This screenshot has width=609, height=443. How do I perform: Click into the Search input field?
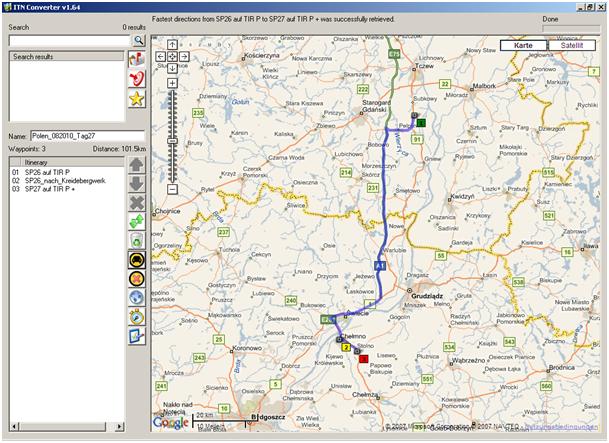70,40
